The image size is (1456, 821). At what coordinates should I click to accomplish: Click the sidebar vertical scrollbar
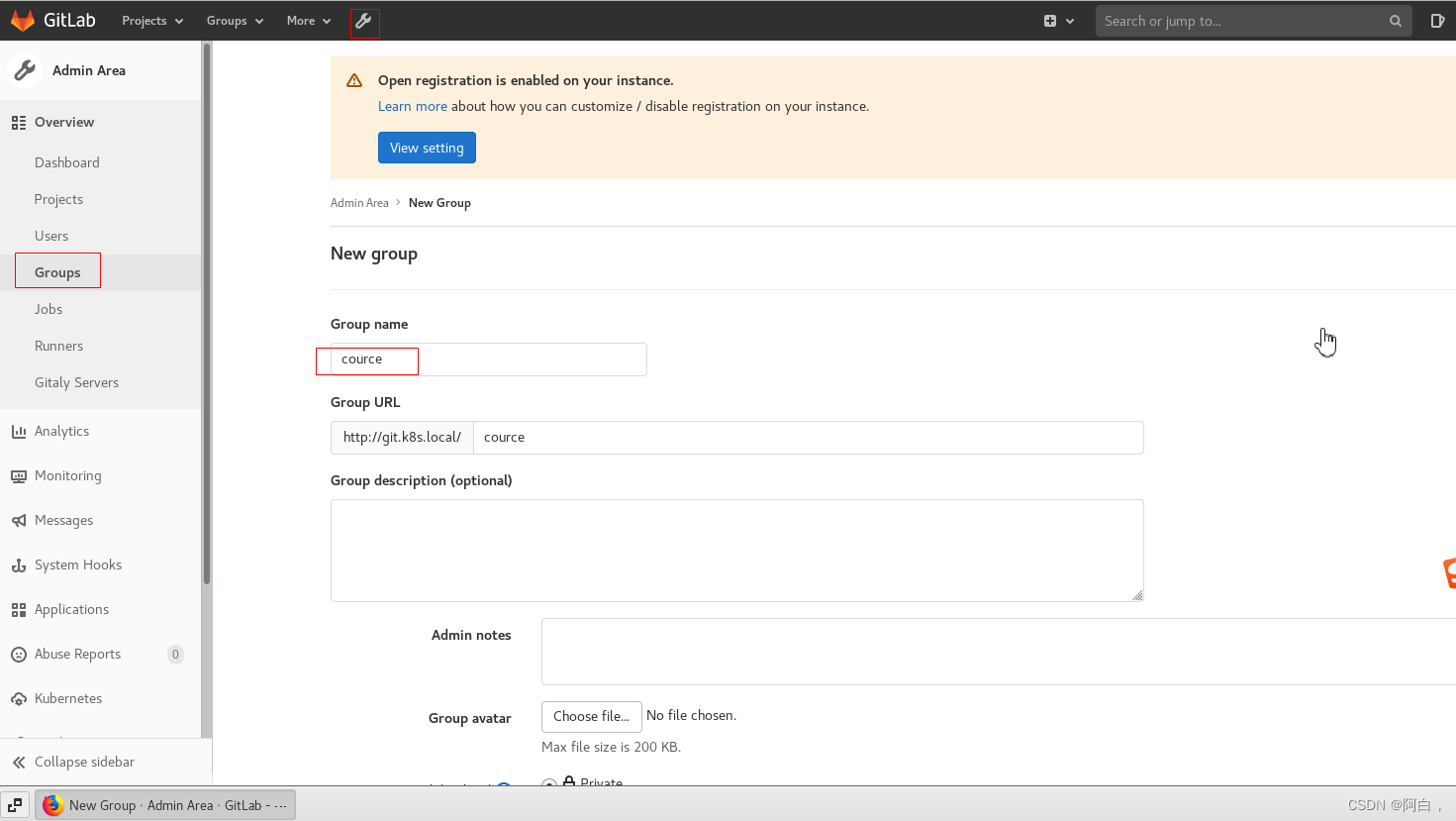click(x=207, y=312)
